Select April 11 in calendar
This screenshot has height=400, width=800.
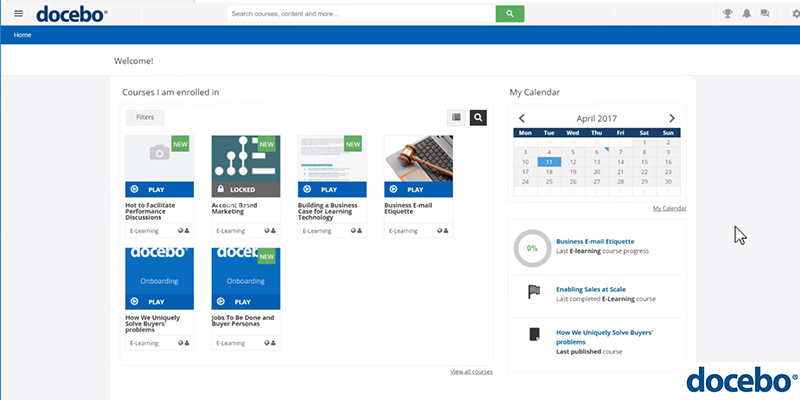547,161
